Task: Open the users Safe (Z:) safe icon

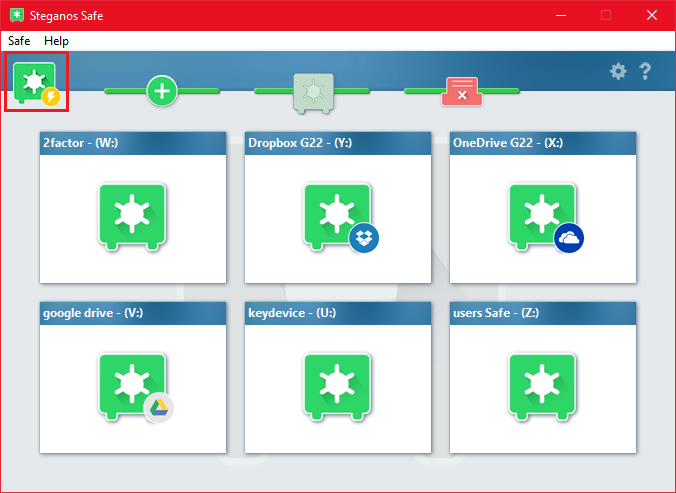Action: tap(543, 385)
